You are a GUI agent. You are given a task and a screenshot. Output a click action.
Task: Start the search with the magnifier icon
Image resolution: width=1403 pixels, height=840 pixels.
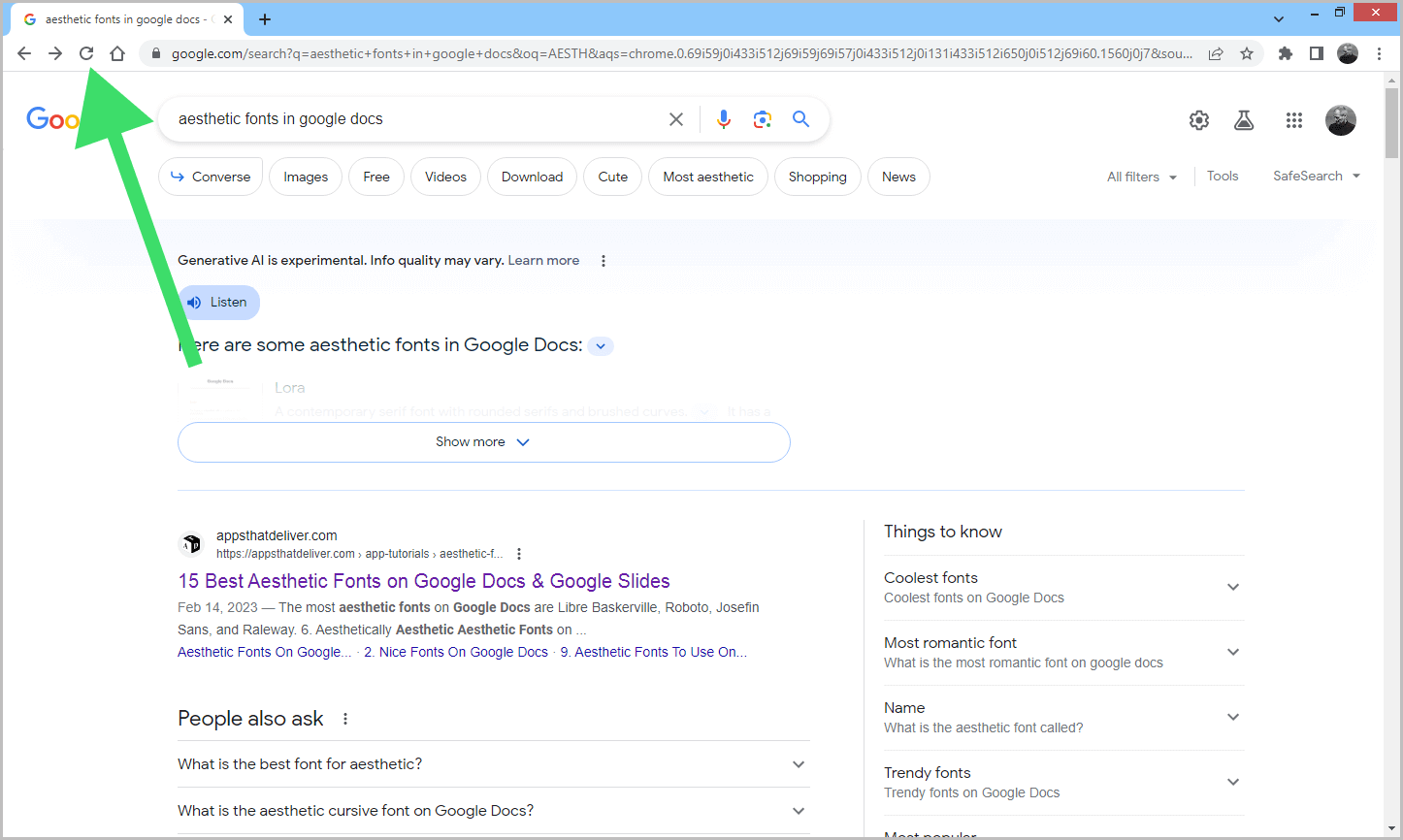click(800, 118)
